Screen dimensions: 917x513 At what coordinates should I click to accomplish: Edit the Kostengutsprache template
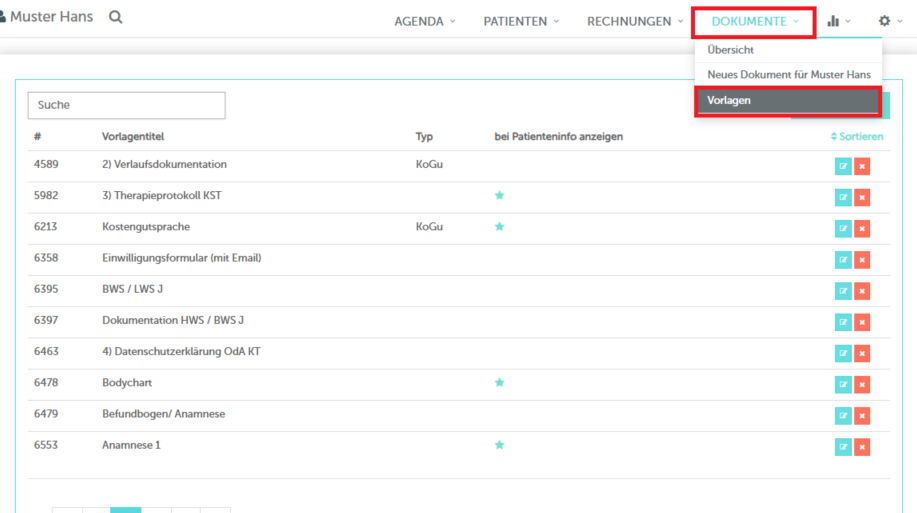coord(843,229)
